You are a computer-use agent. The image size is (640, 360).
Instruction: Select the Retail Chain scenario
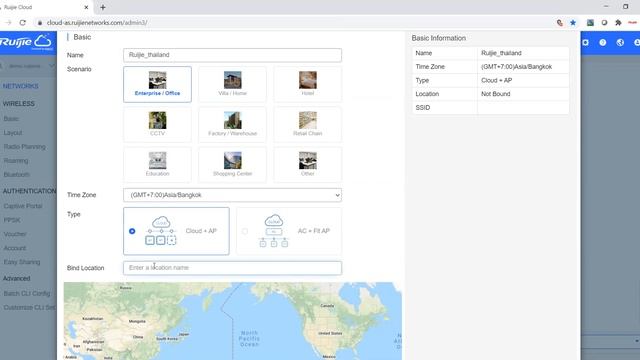coord(307,124)
